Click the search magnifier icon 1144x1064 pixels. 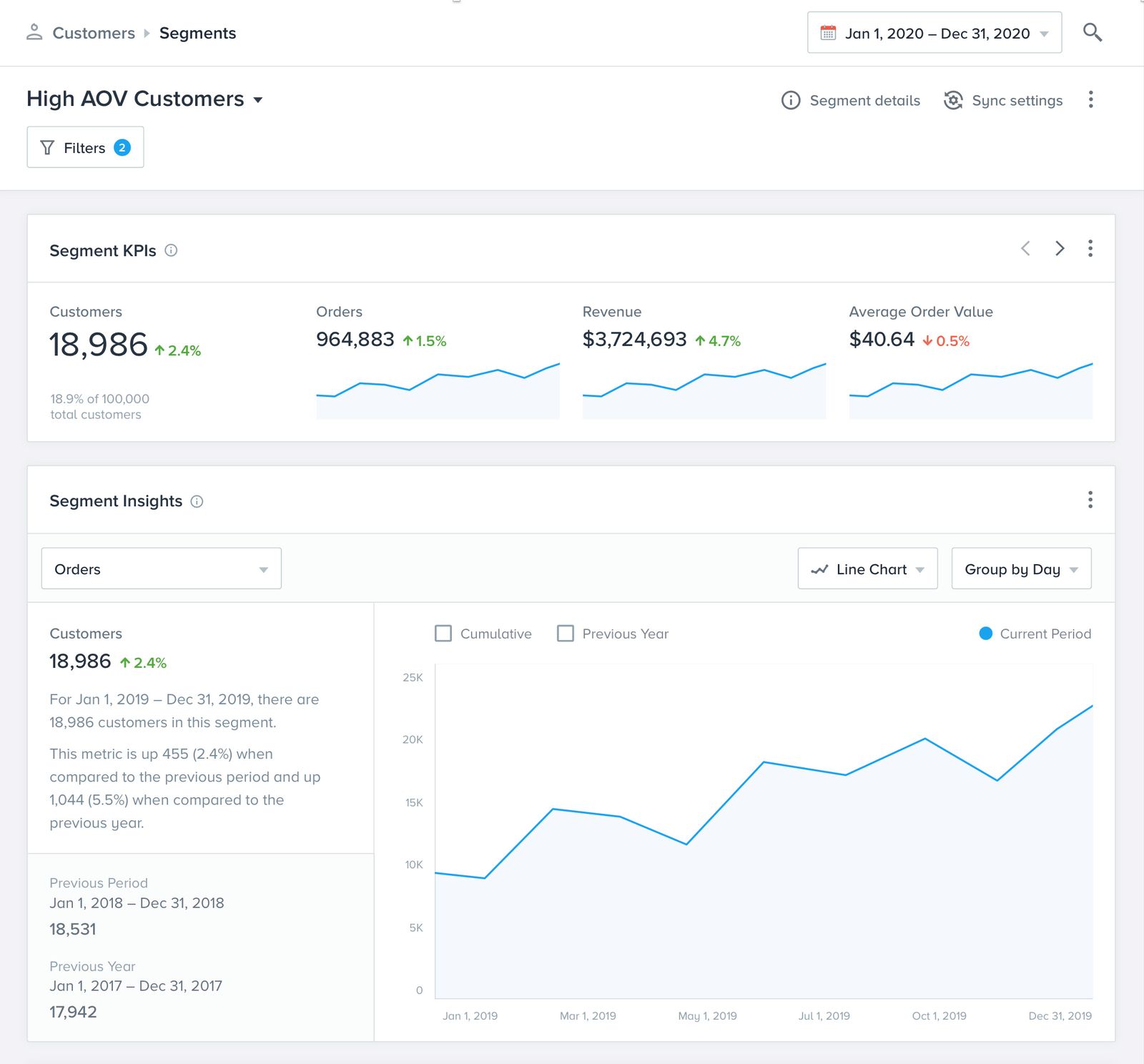click(x=1092, y=32)
